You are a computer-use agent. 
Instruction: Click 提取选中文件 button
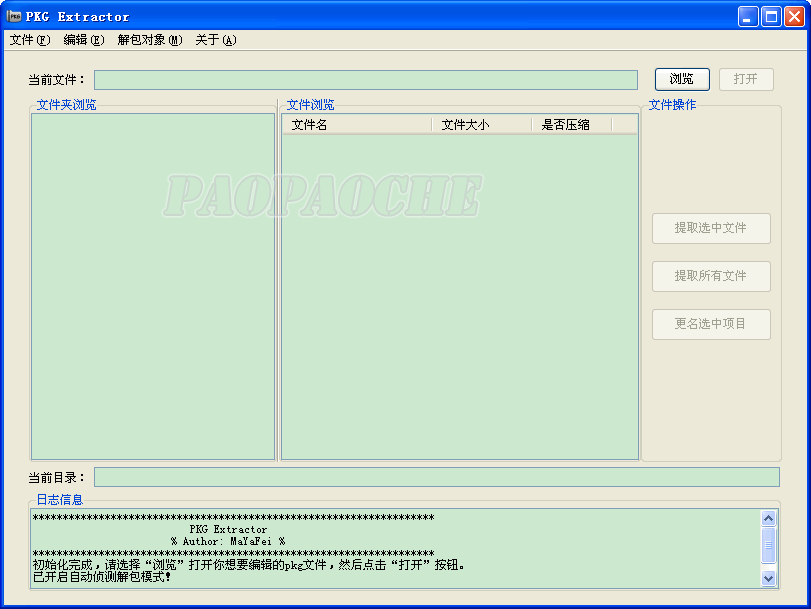[711, 228]
